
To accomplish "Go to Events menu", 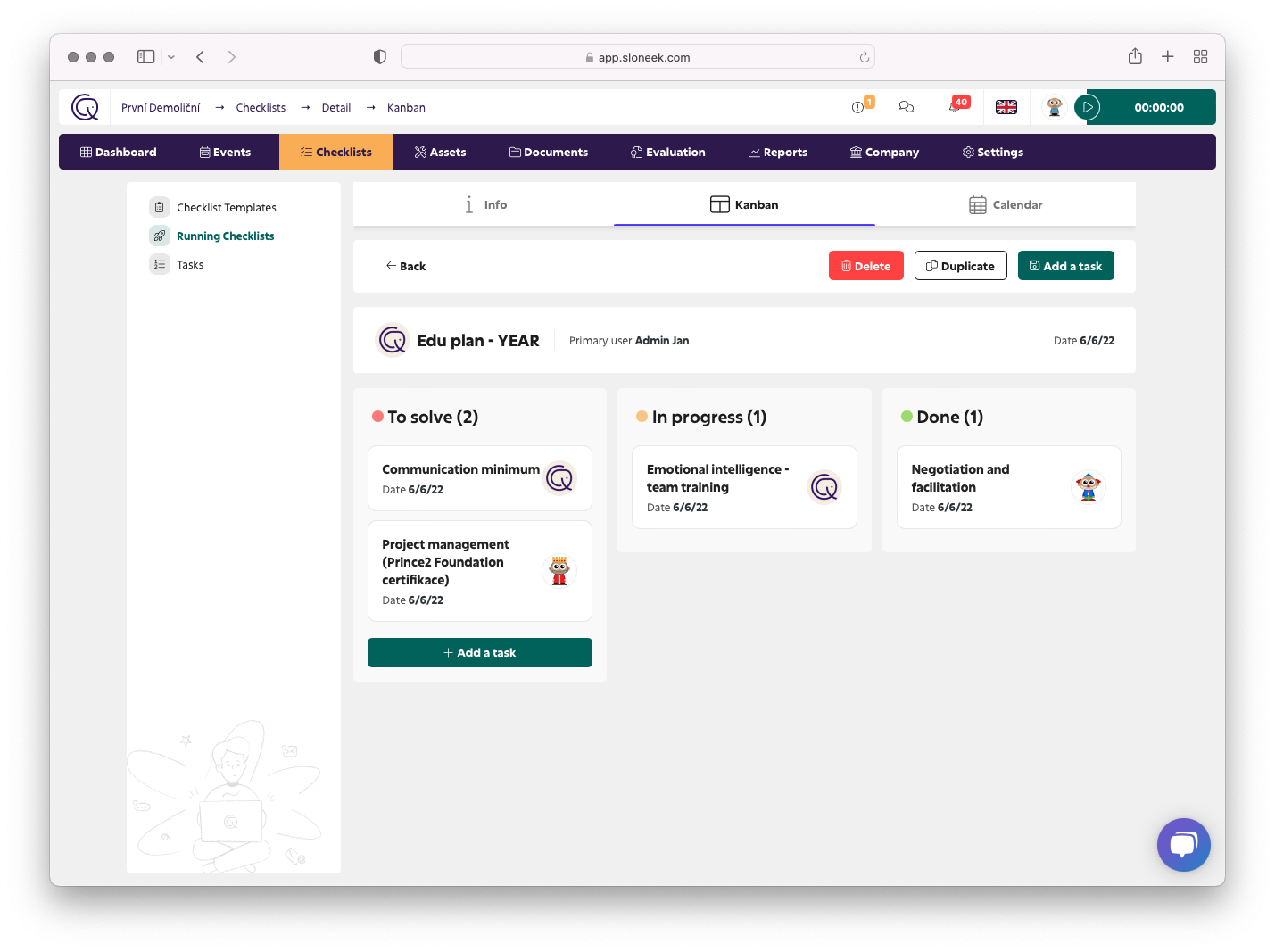I will point(225,152).
